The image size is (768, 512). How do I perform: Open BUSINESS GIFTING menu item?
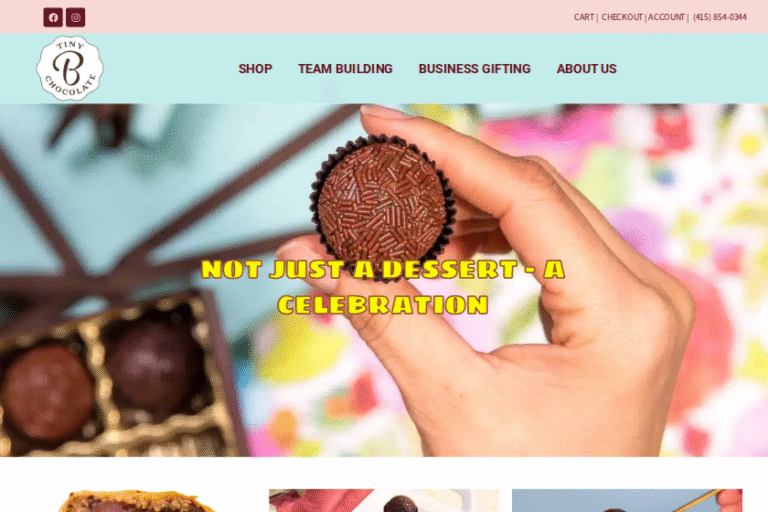[475, 69]
